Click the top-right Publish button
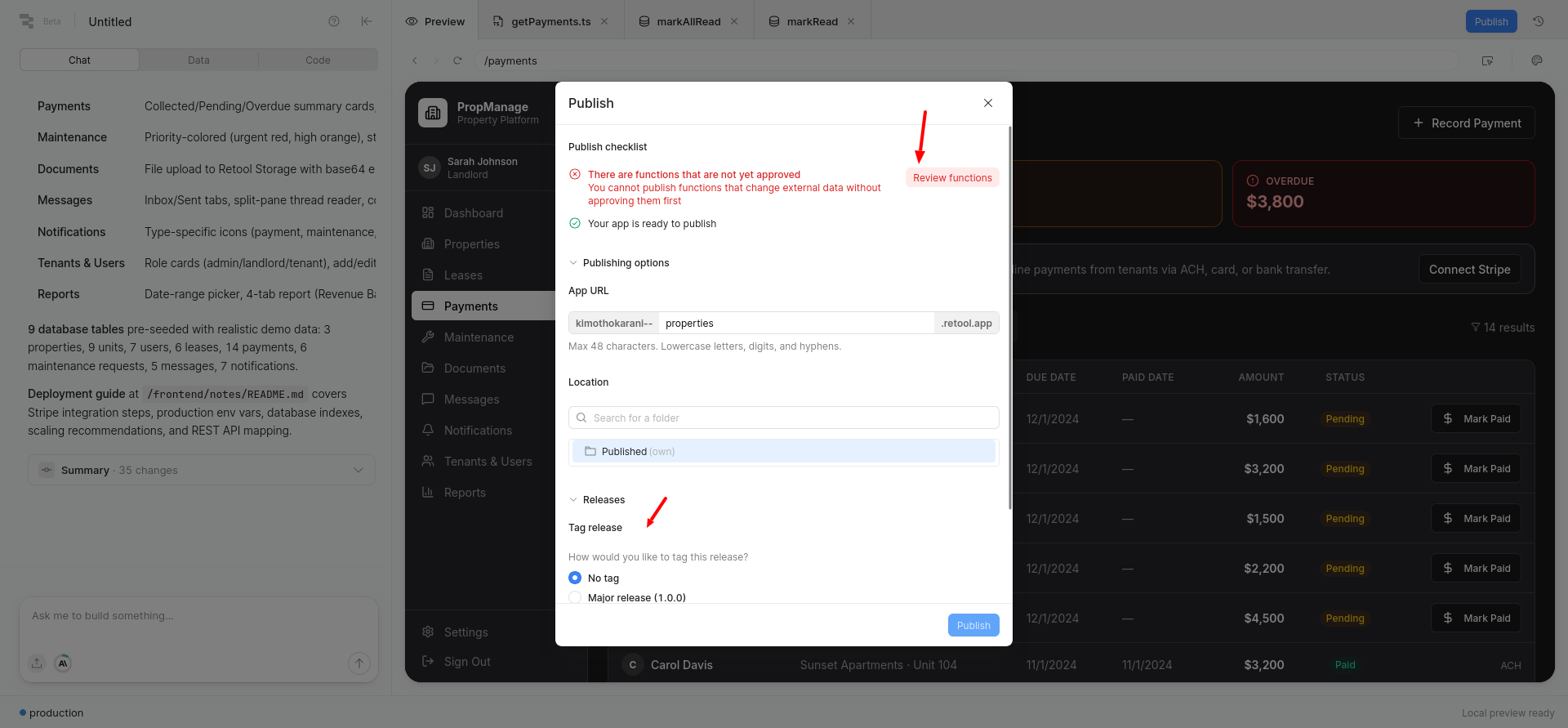Viewport: 1568px width, 728px height. coord(1491,21)
